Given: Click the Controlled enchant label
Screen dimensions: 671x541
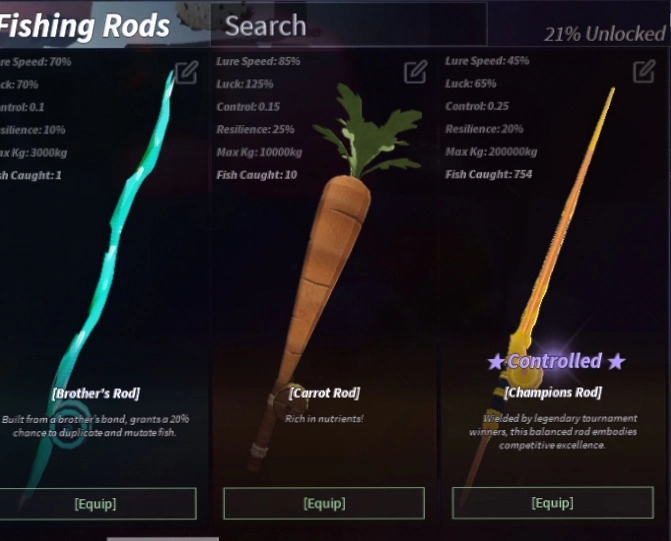Looking at the screenshot, I should pos(555,361).
